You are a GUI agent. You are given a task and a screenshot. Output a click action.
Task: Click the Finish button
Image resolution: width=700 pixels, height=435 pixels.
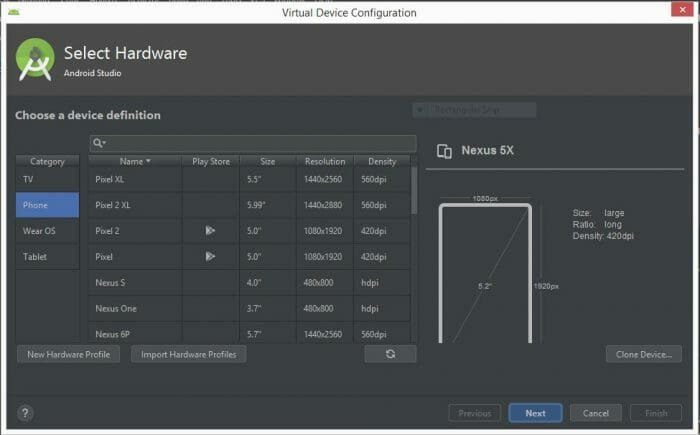click(656, 413)
